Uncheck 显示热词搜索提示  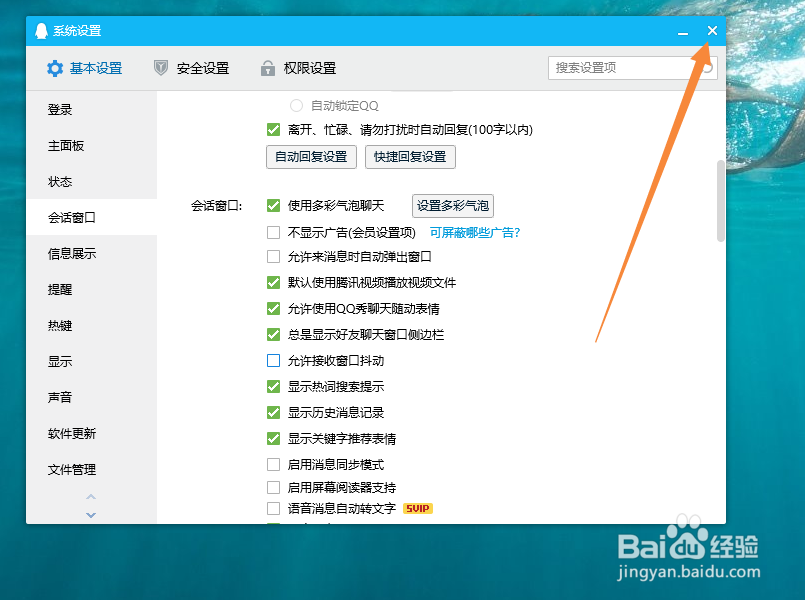point(274,386)
